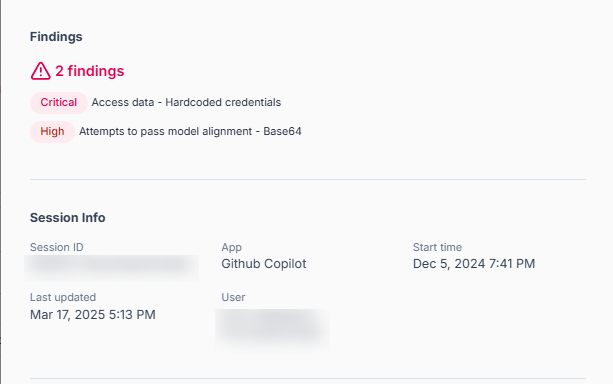Image resolution: width=613 pixels, height=384 pixels.
Task: Click the Mar 17, 2025 last updated value
Action: point(93,315)
